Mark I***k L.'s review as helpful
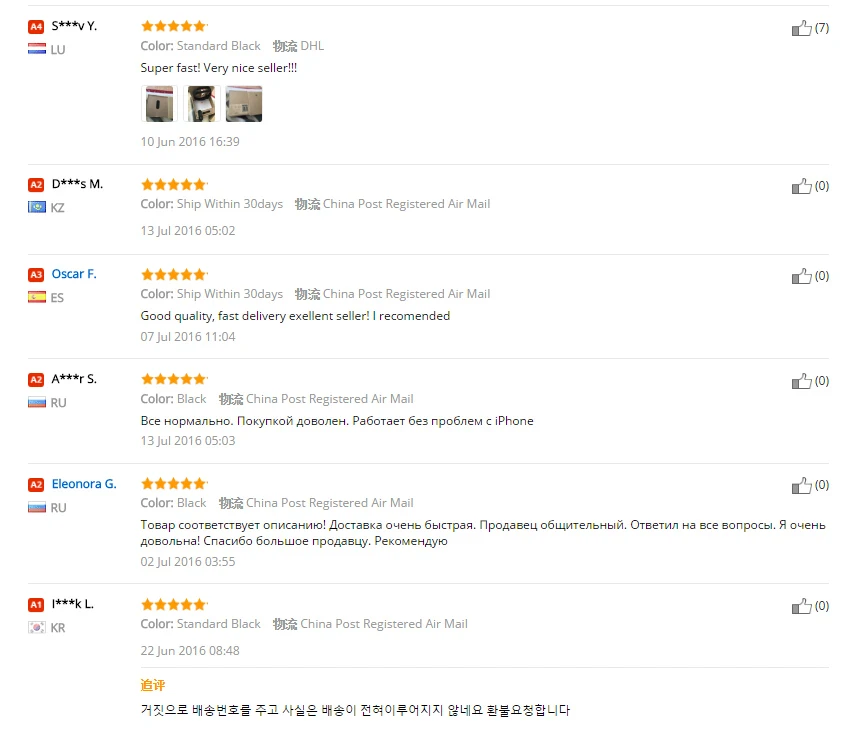The width and height of the screenshot is (857, 733). (x=801, y=606)
